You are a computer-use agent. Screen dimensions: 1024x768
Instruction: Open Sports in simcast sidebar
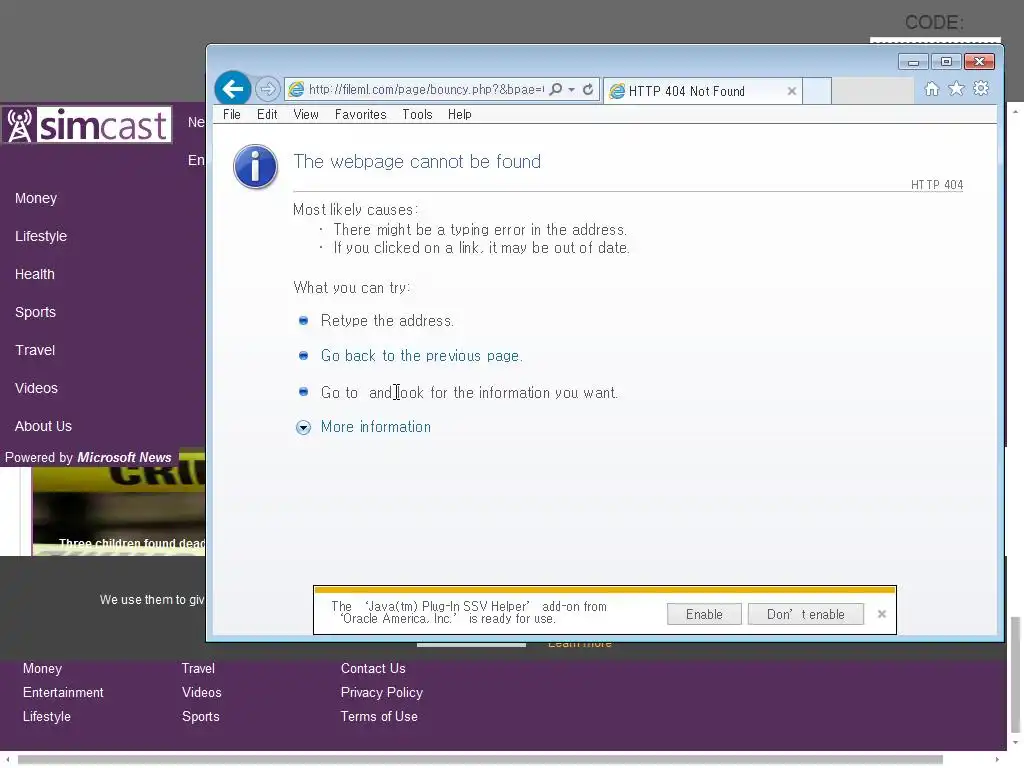(35, 312)
